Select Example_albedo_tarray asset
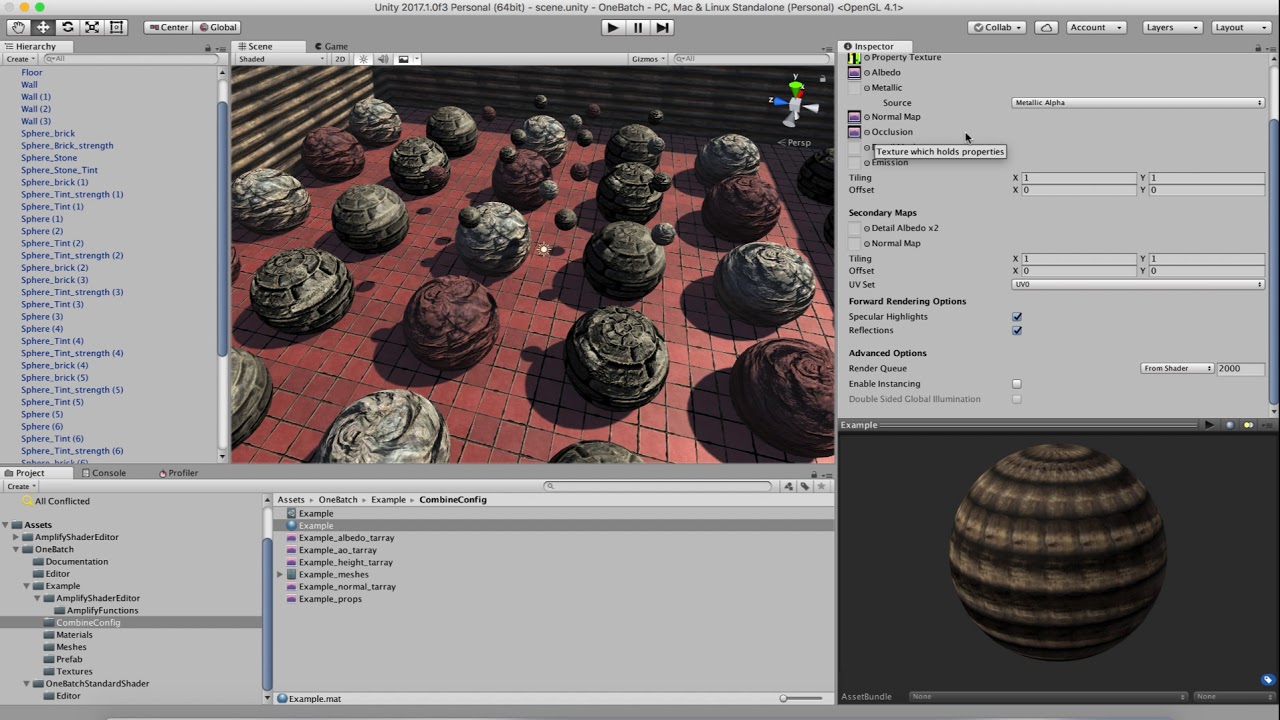 tap(346, 538)
